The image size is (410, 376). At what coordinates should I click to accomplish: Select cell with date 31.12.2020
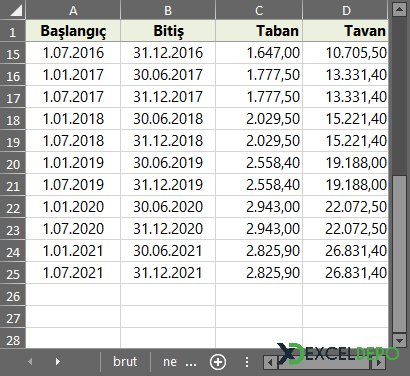tap(168, 229)
